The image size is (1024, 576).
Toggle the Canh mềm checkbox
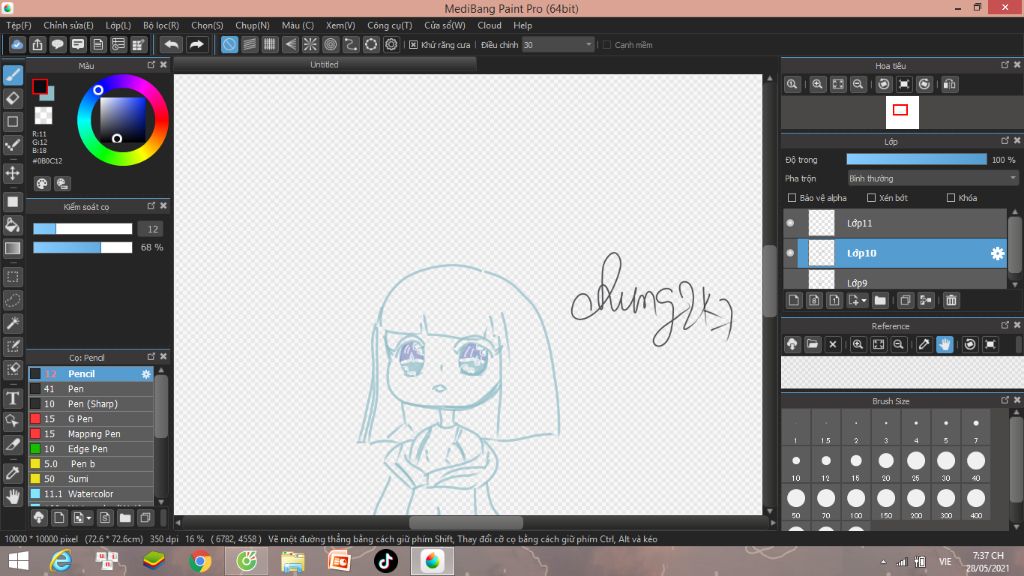point(607,45)
